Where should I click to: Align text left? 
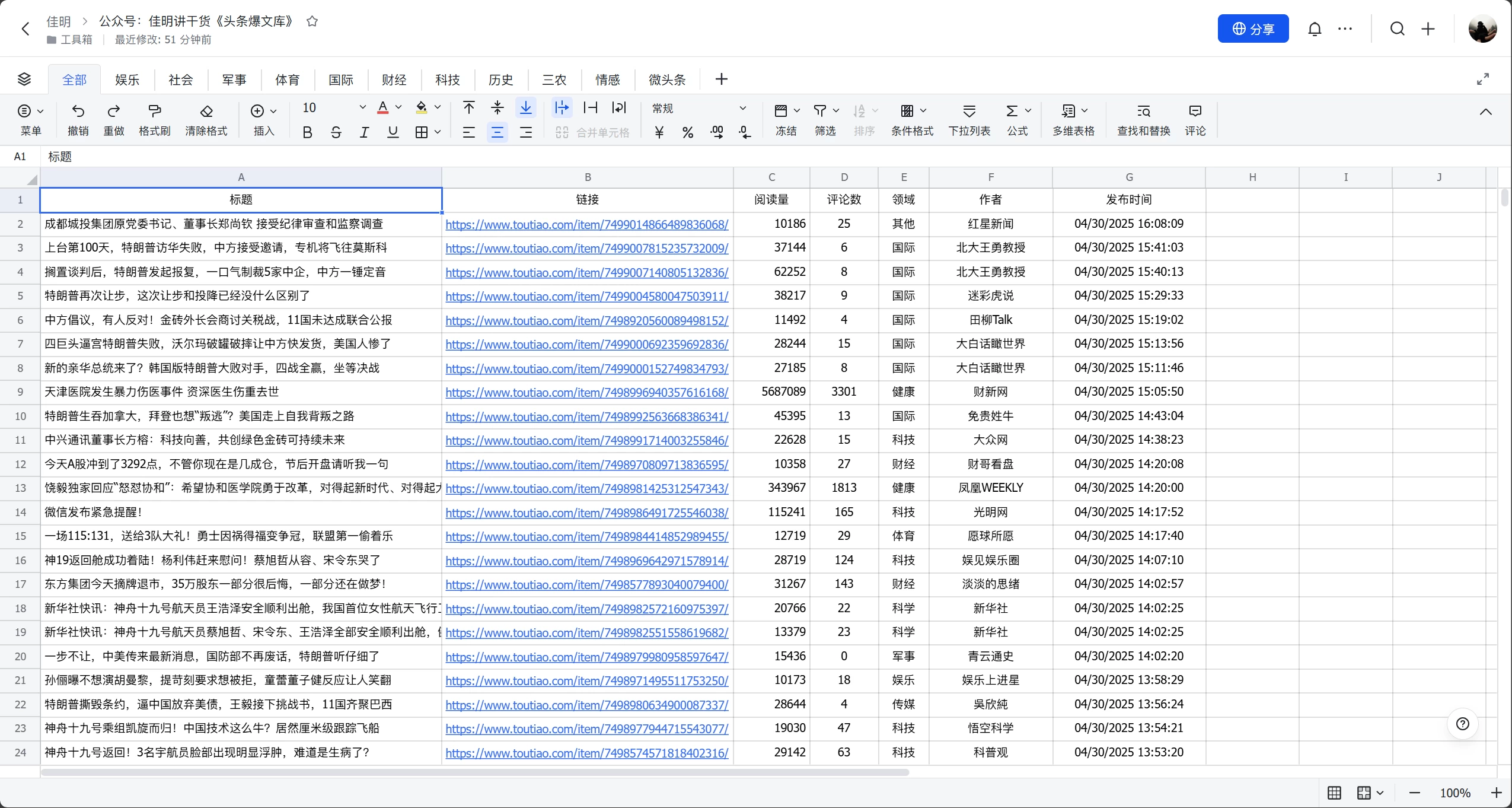(x=468, y=132)
